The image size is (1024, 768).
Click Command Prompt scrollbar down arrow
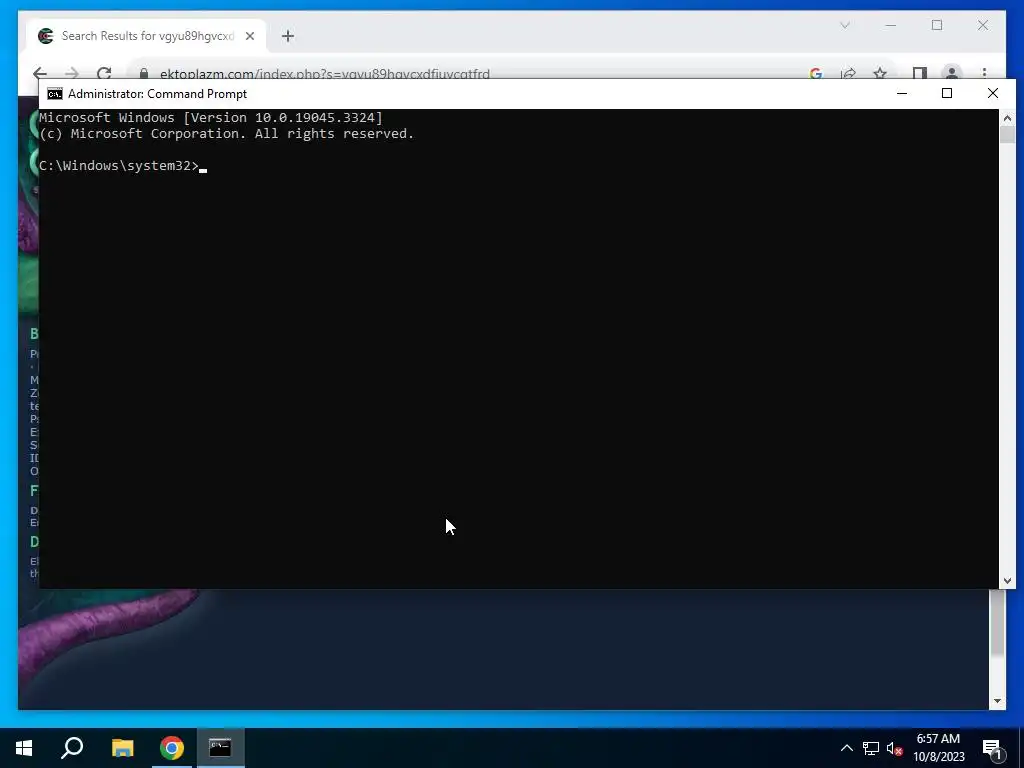tap(1007, 581)
